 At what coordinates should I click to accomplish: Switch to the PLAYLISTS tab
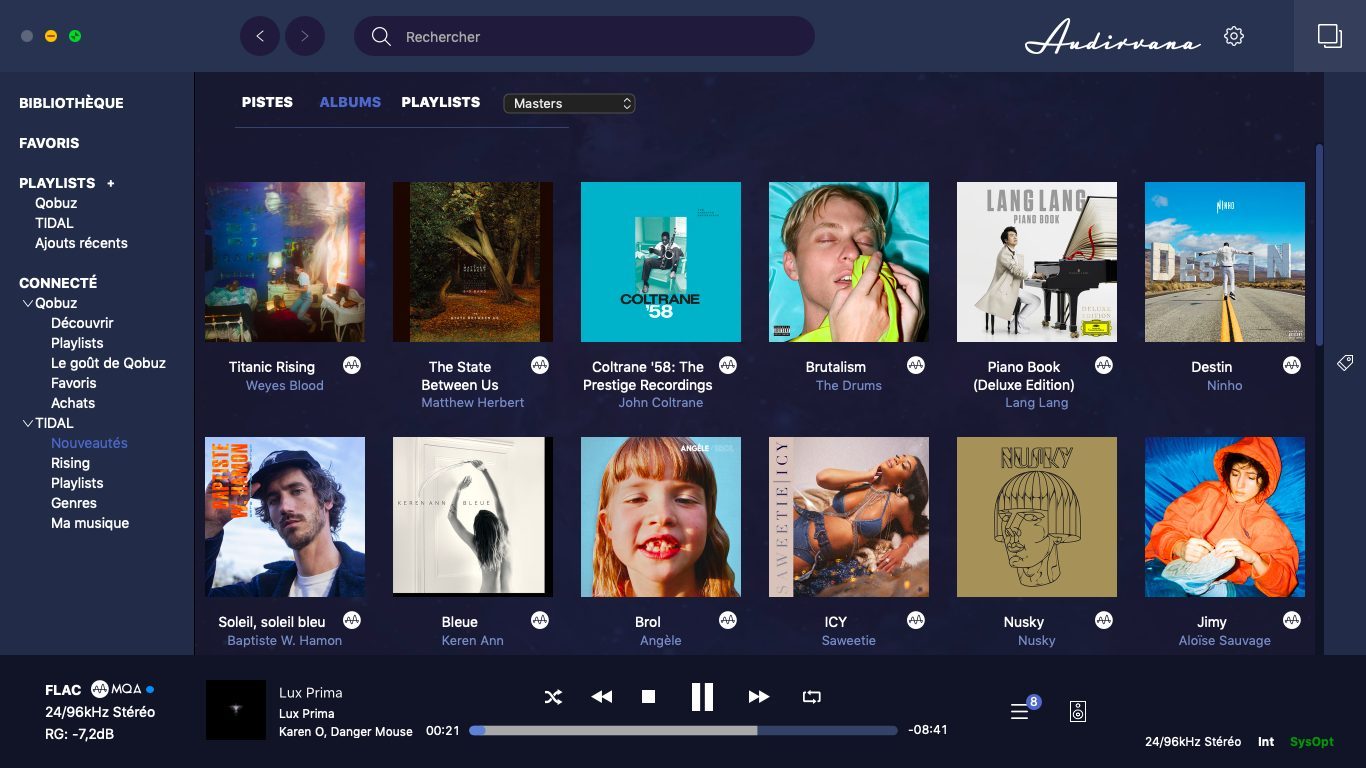pyautogui.click(x=441, y=102)
